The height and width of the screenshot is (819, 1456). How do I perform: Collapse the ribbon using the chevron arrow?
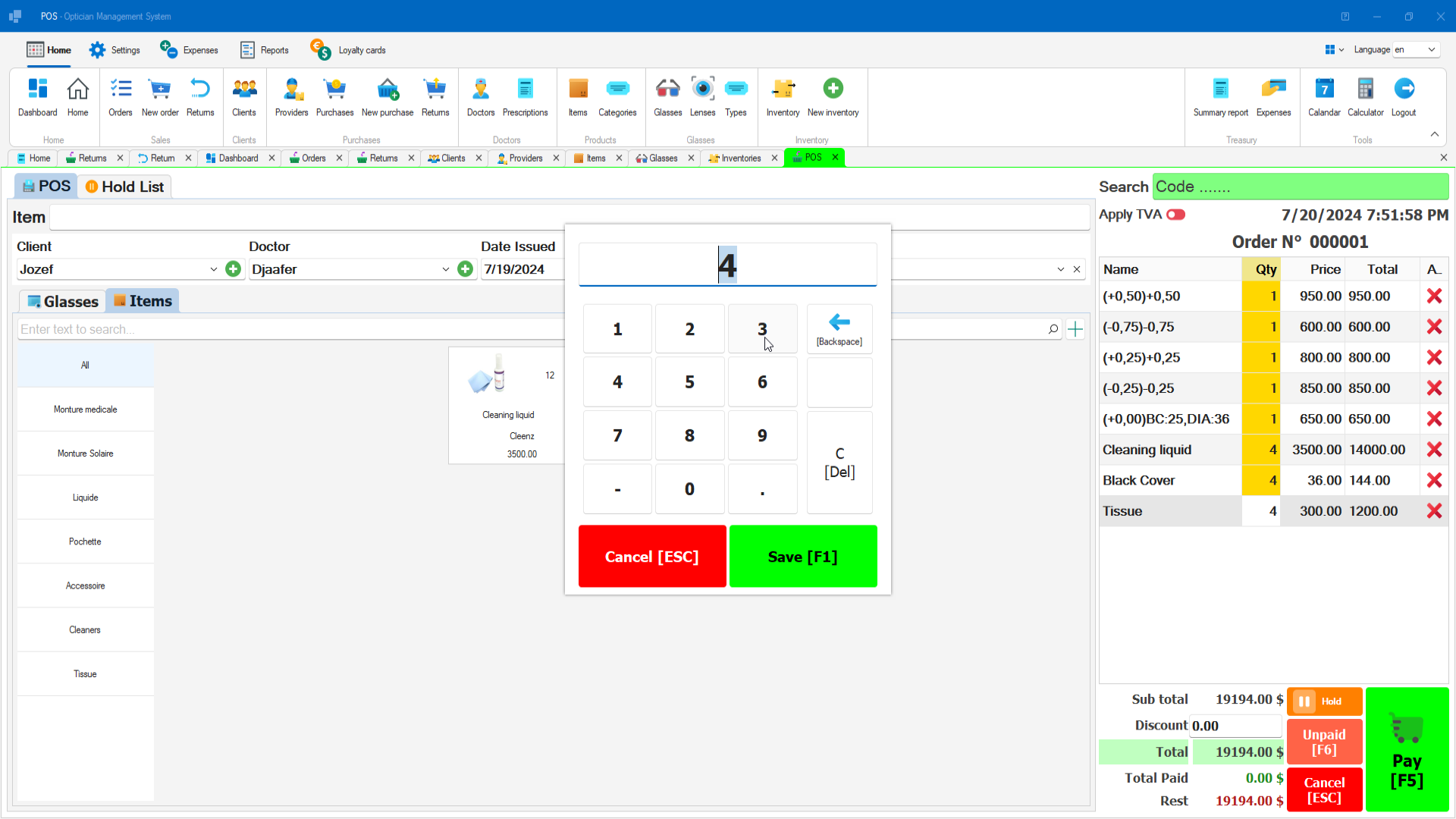[x=1435, y=134]
